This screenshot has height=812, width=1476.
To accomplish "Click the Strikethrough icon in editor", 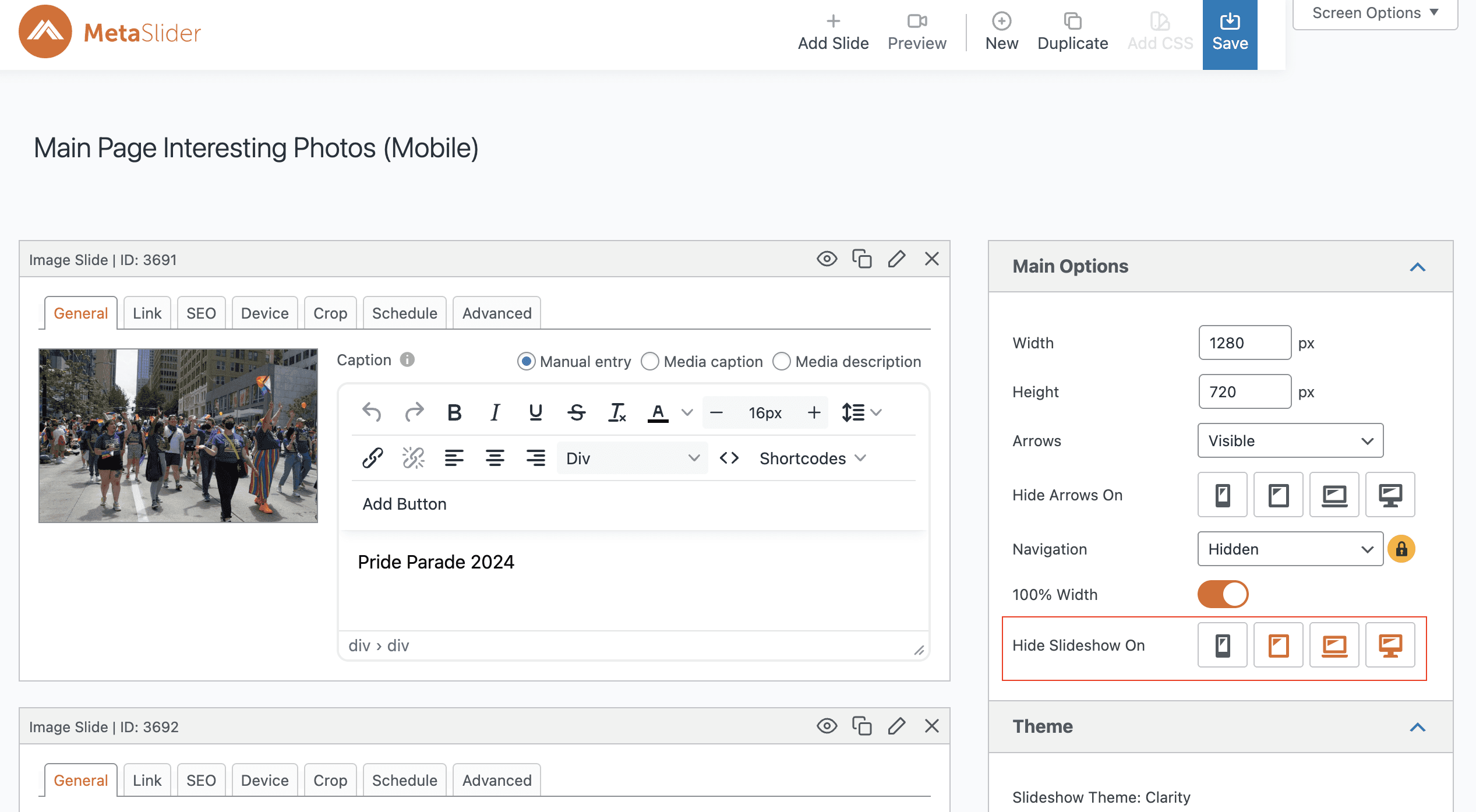I will 577,412.
